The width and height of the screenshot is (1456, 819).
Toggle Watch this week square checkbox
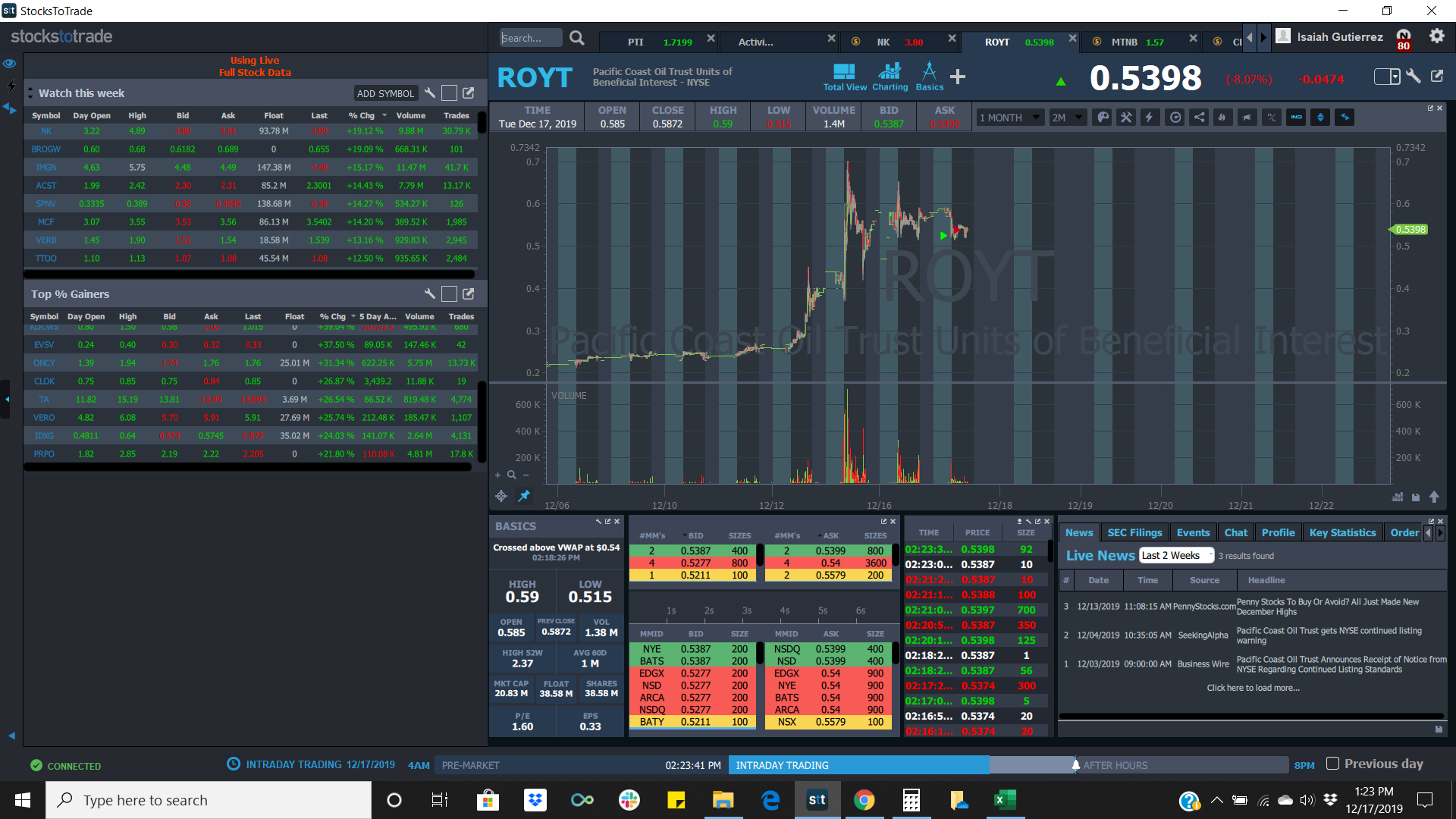(449, 93)
